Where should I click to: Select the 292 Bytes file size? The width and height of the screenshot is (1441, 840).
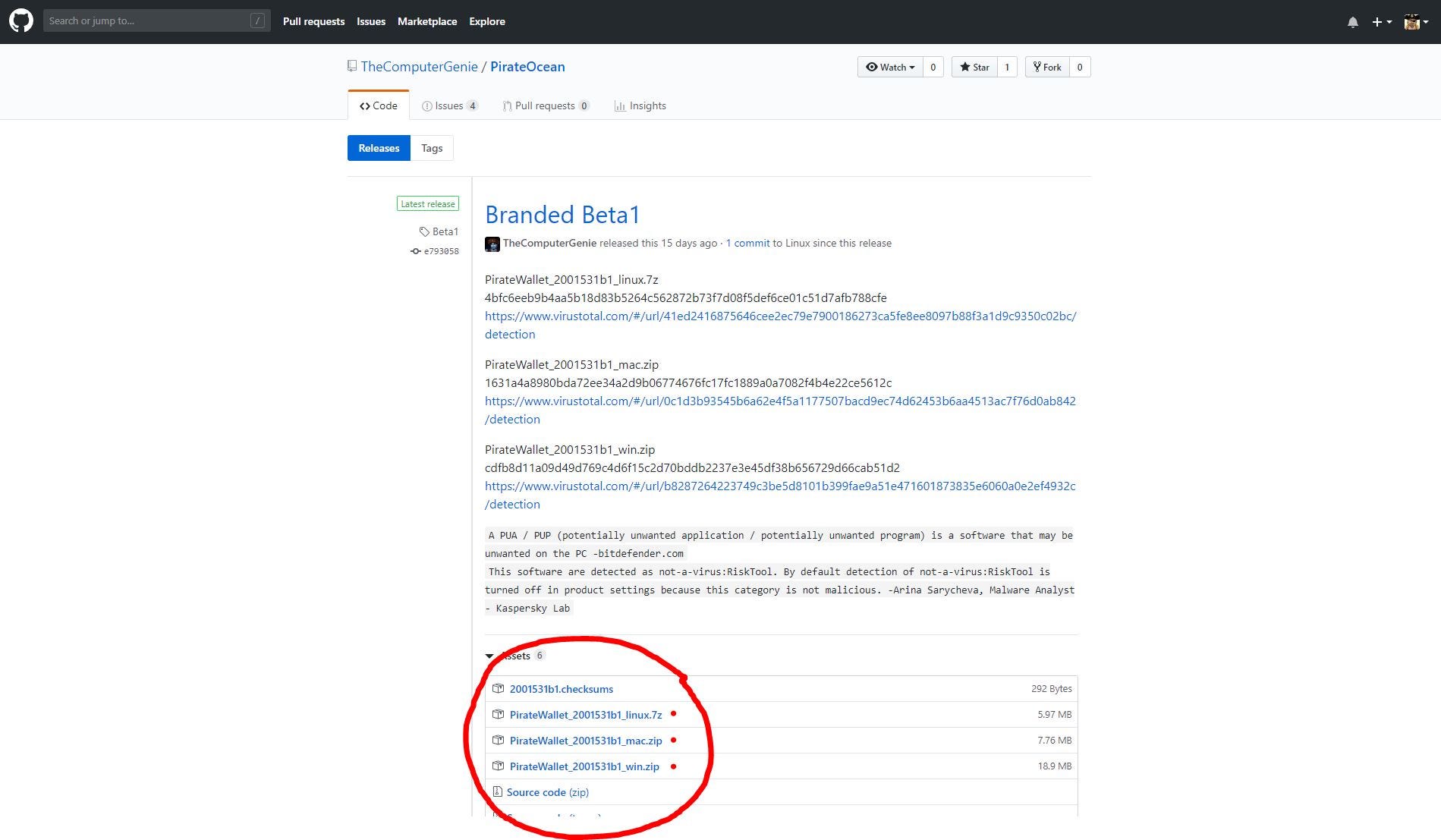click(1052, 689)
